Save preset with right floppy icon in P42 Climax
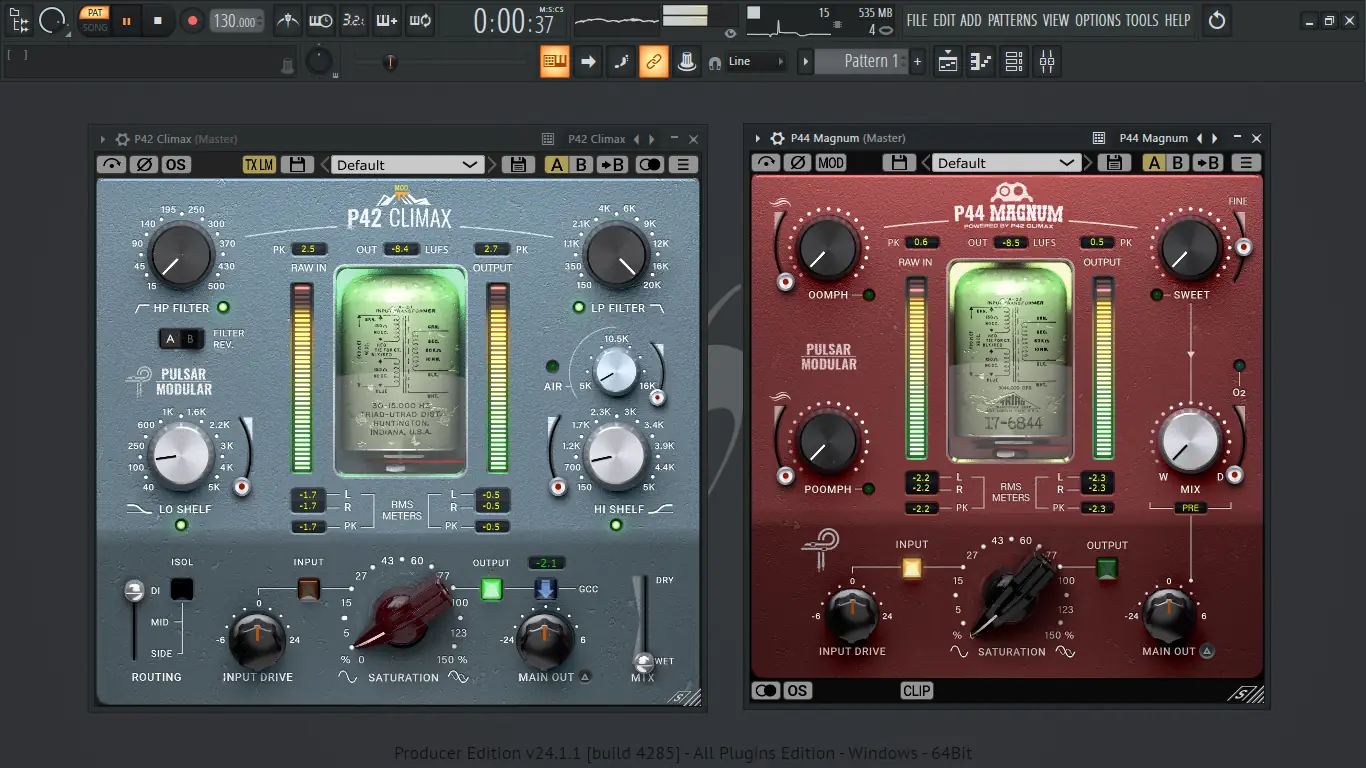This screenshot has width=1366, height=768. [518, 165]
